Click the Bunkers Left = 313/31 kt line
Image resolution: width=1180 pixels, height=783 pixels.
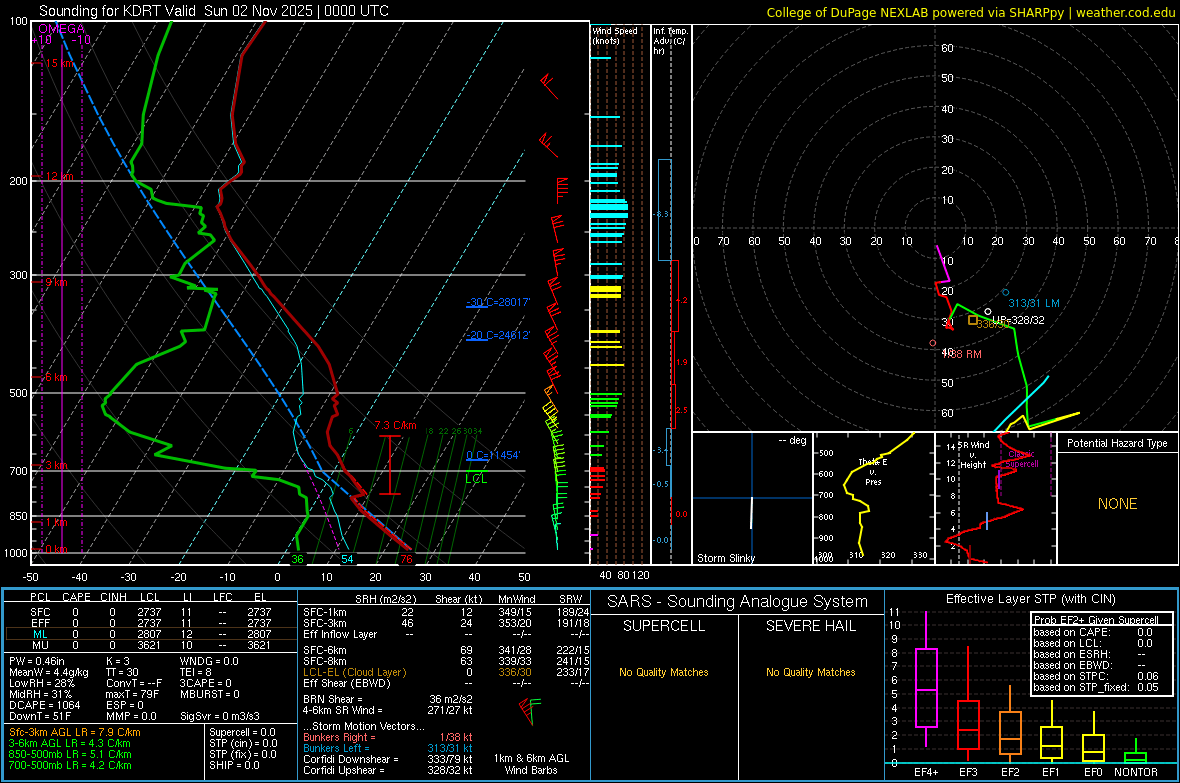click(388, 748)
